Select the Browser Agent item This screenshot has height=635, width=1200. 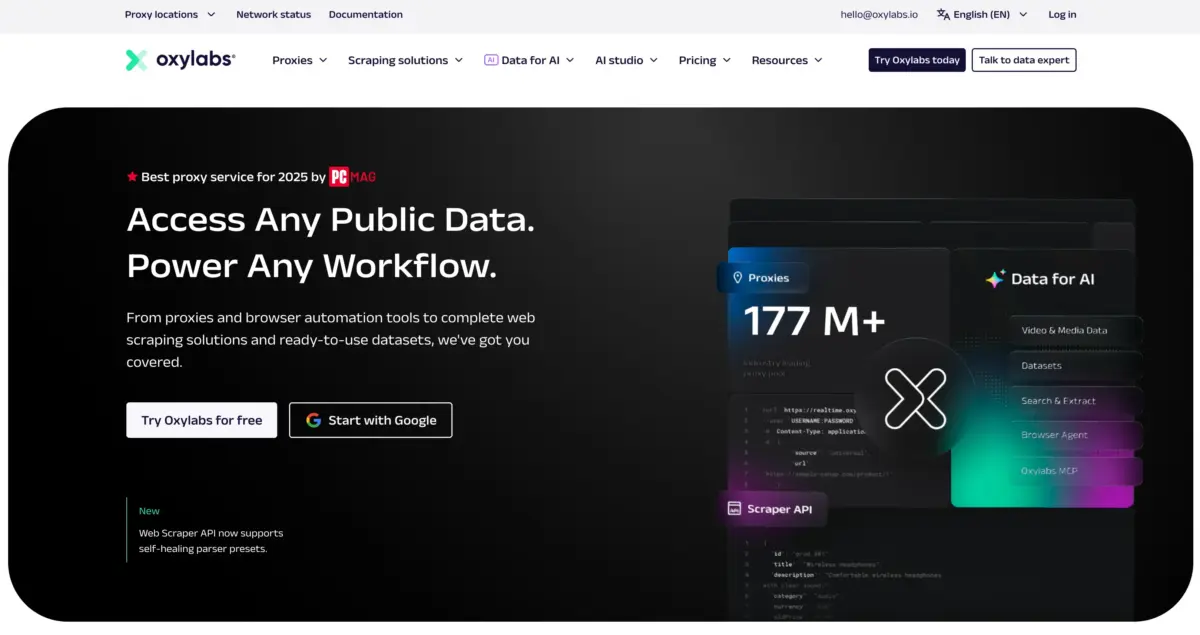[x=1075, y=435]
